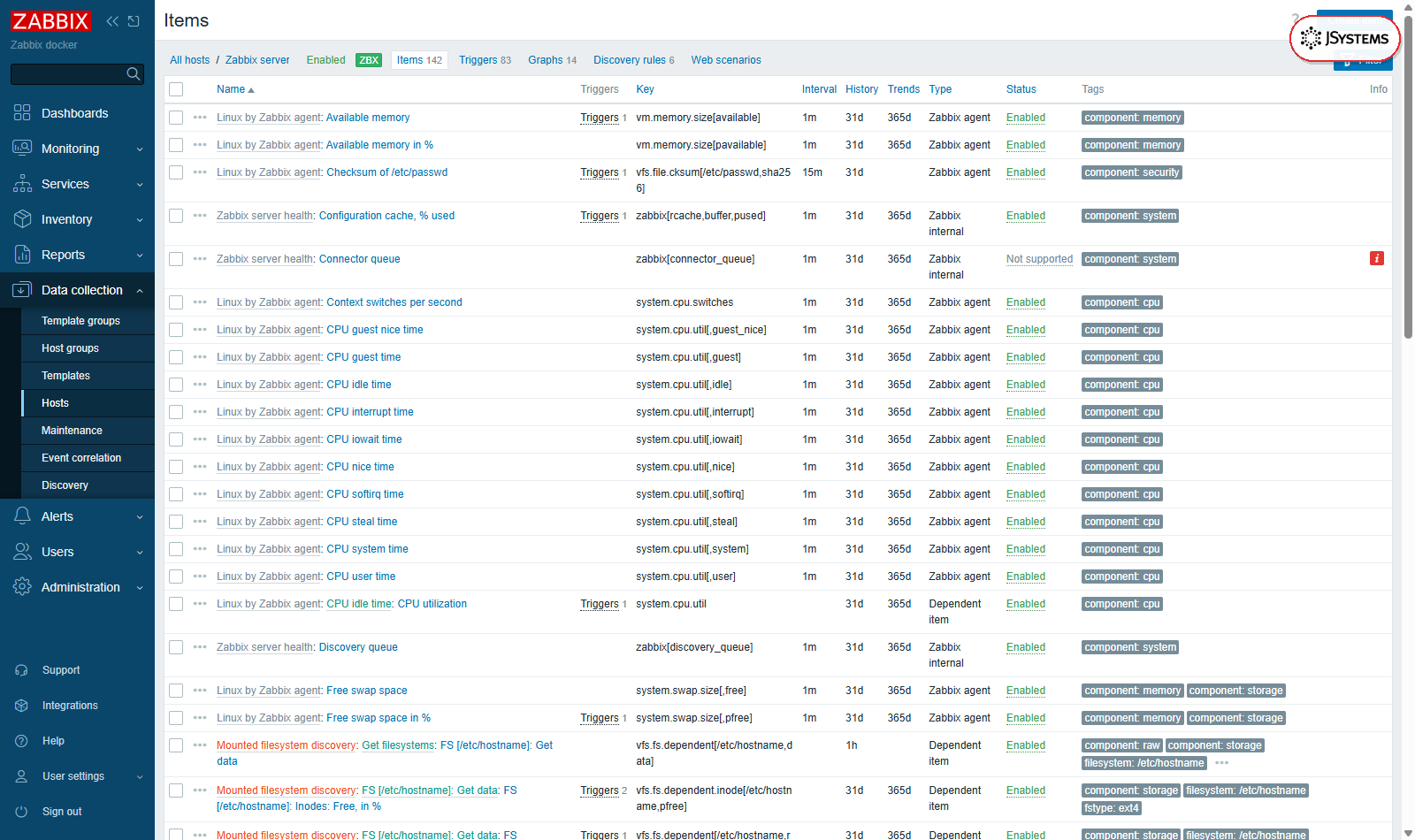This screenshot has width=1415, height=840.
Task: Expand the Monitoring menu chevron
Action: point(140,149)
